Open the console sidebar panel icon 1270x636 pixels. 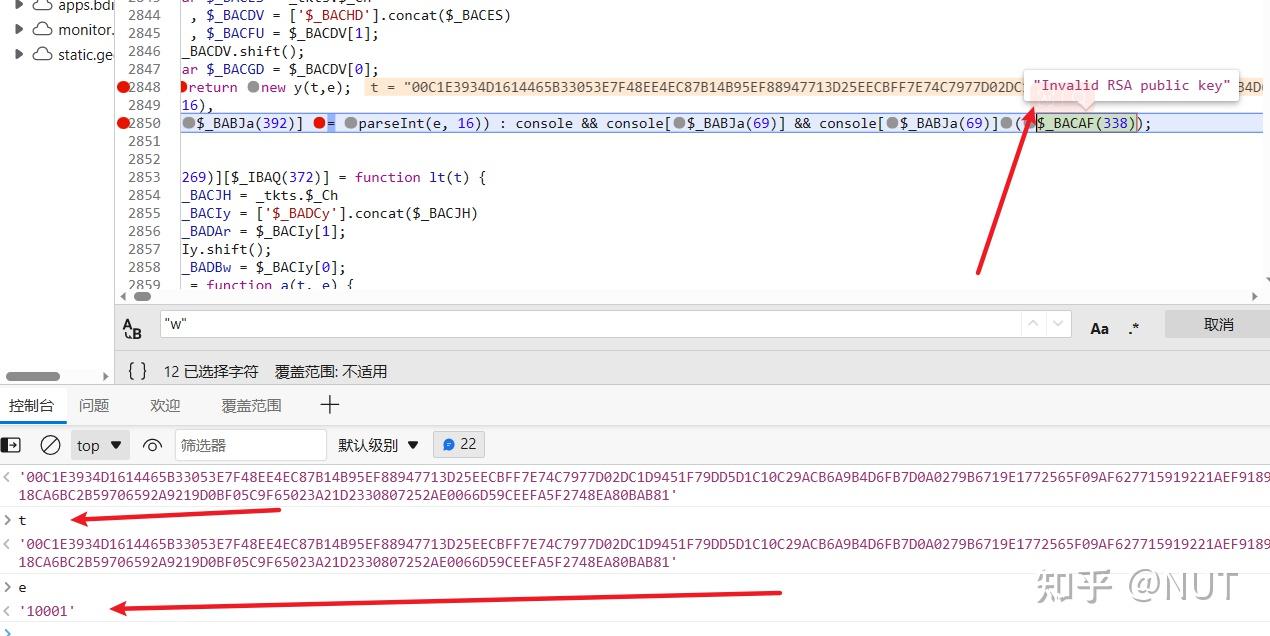point(12,444)
